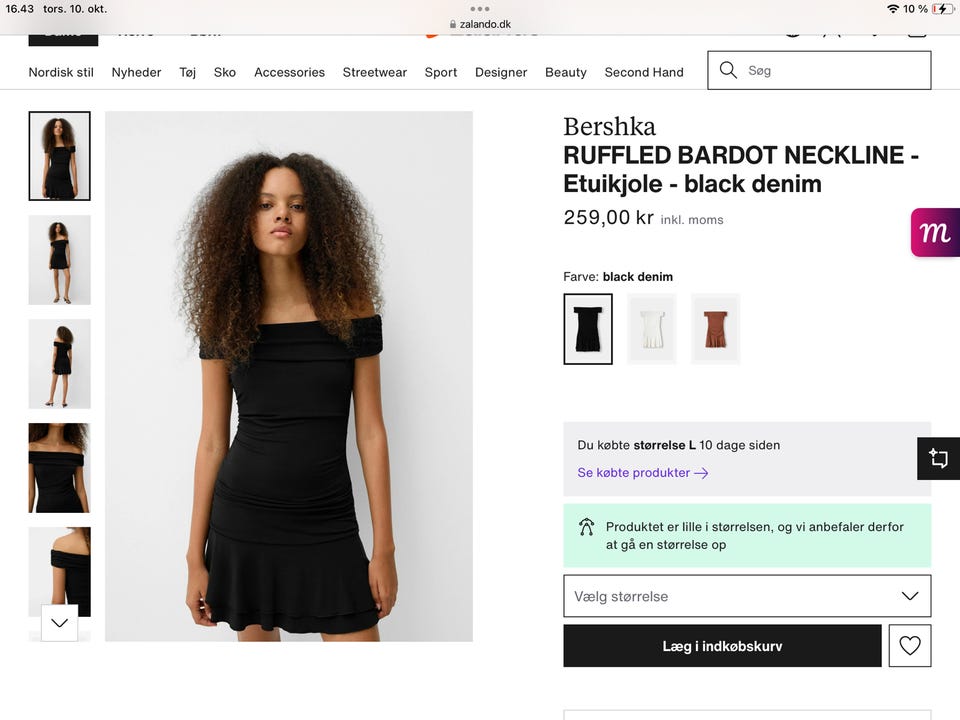Open the purple floating side widget
960x720 pixels.
pos(936,233)
